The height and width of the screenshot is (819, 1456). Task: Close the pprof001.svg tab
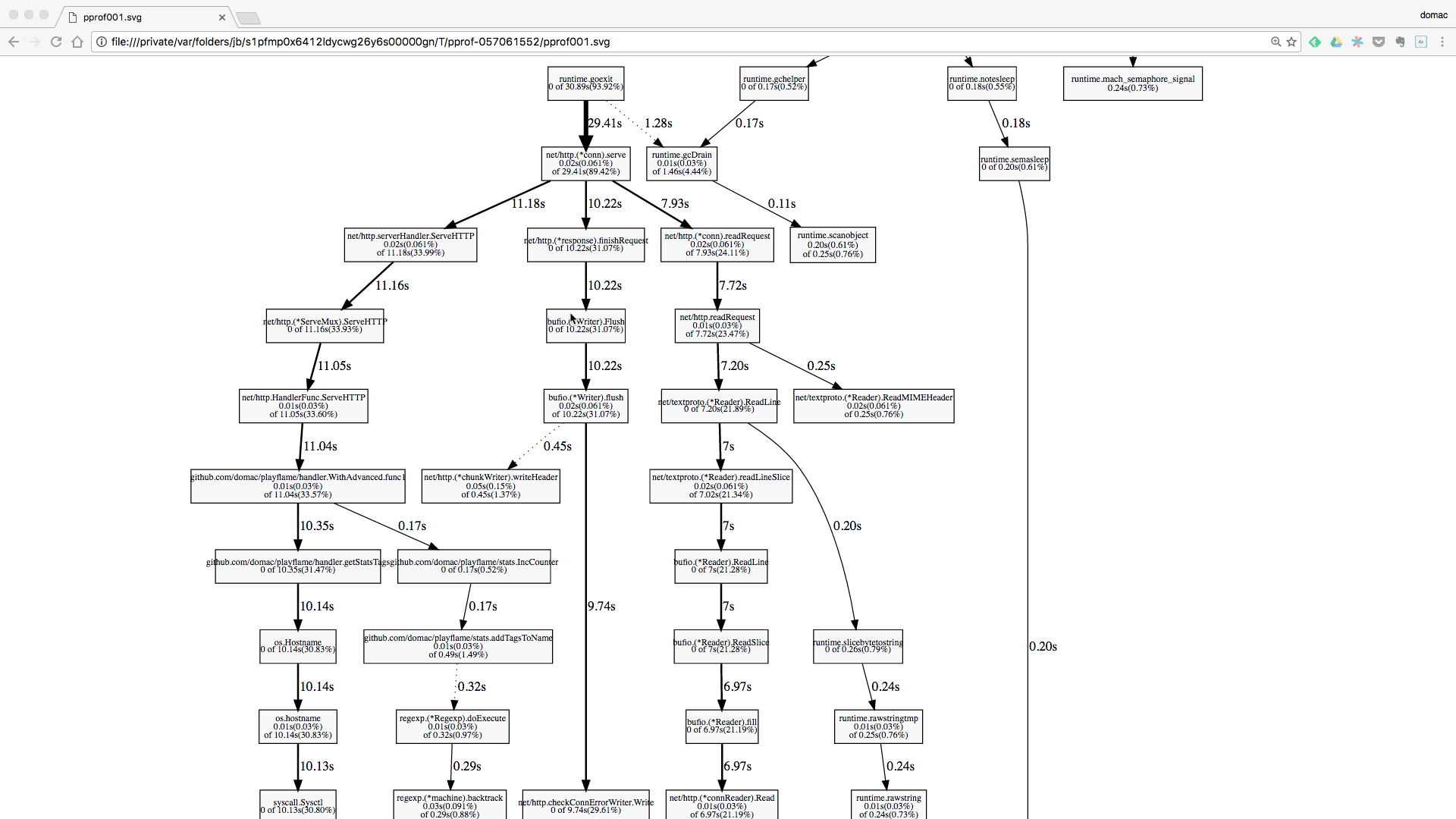pos(222,17)
